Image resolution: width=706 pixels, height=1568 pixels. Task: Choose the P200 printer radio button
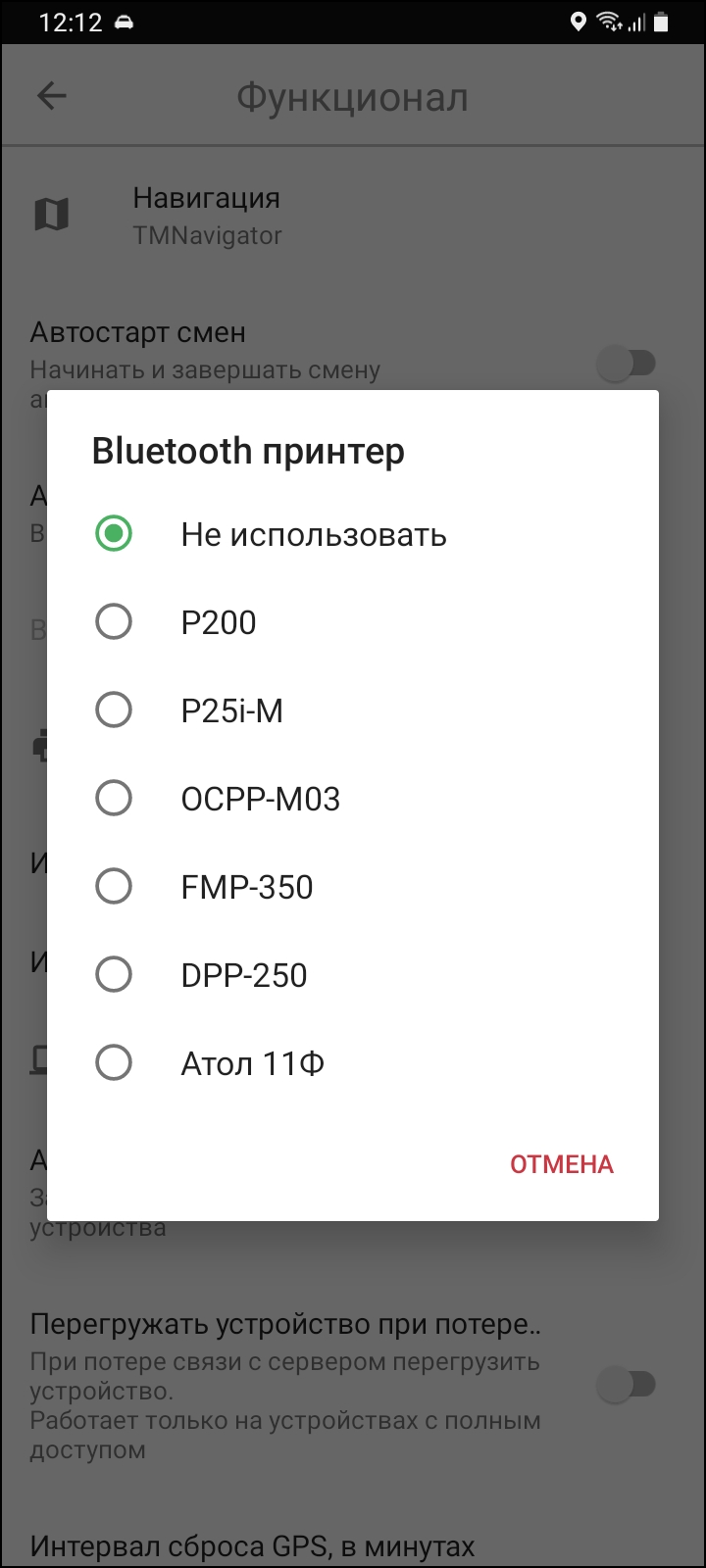(x=114, y=622)
